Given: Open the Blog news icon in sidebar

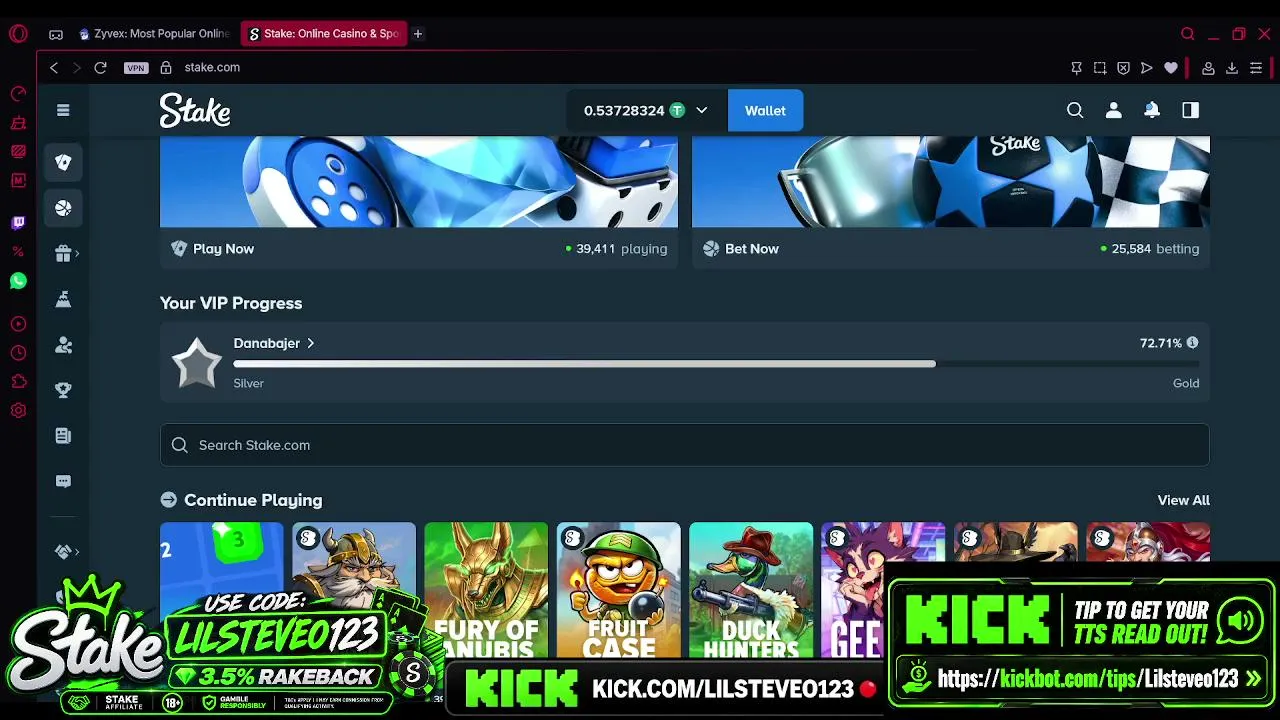Looking at the screenshot, I should (x=63, y=436).
